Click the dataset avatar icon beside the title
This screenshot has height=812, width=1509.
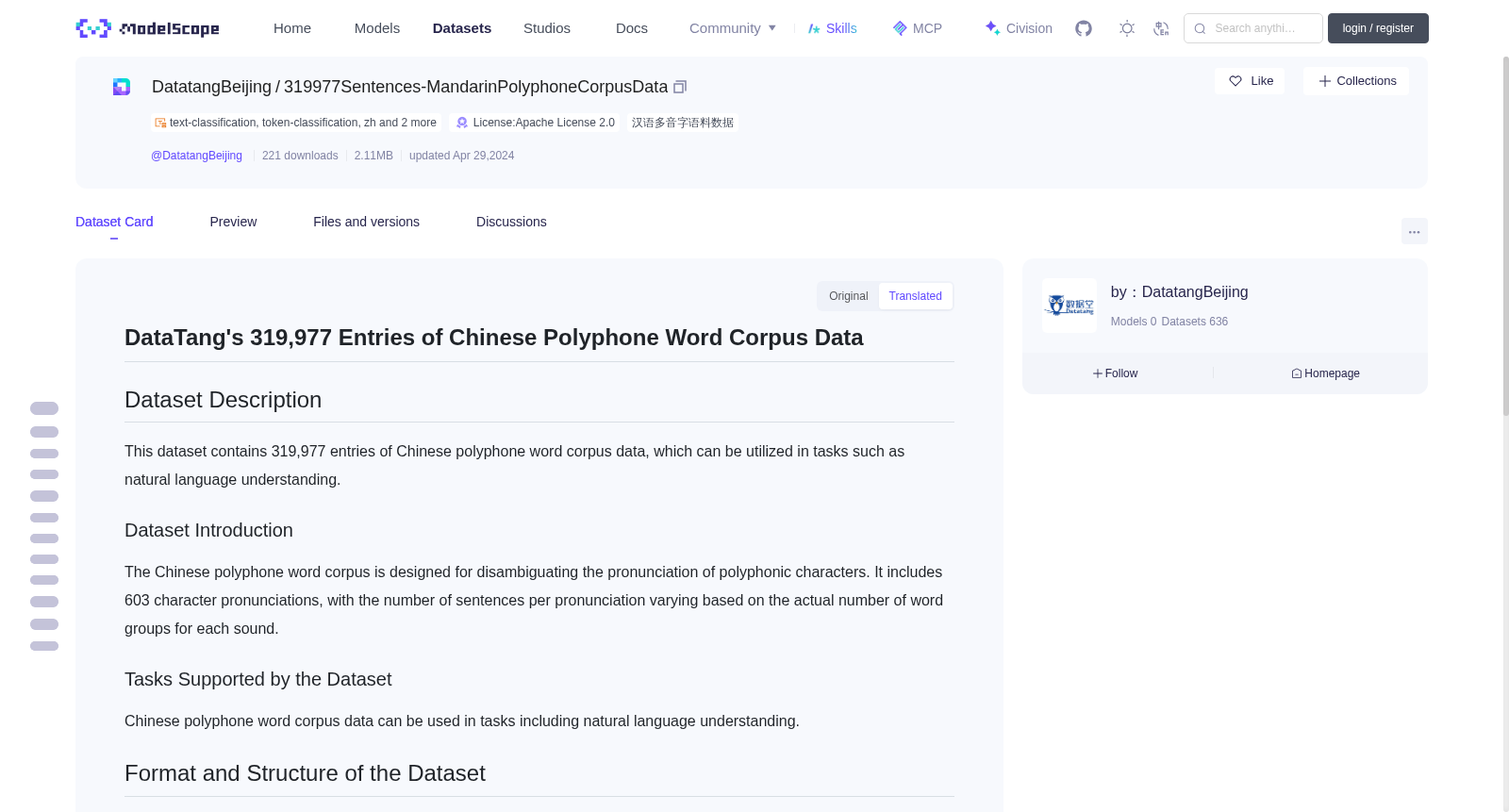[122, 87]
